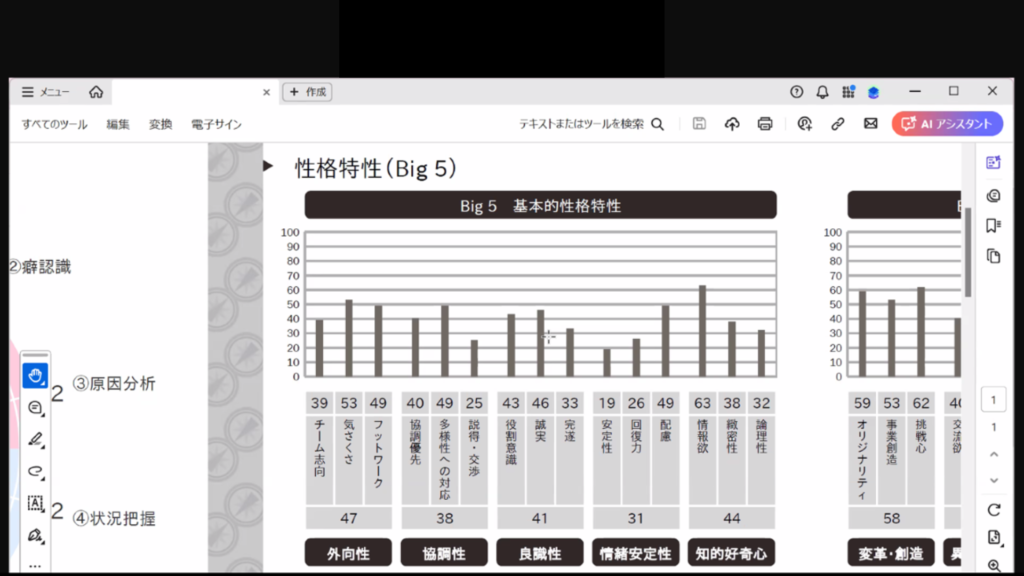The image size is (1024, 576).
Task: Open the fill and sign pen tool
Action: [35, 535]
